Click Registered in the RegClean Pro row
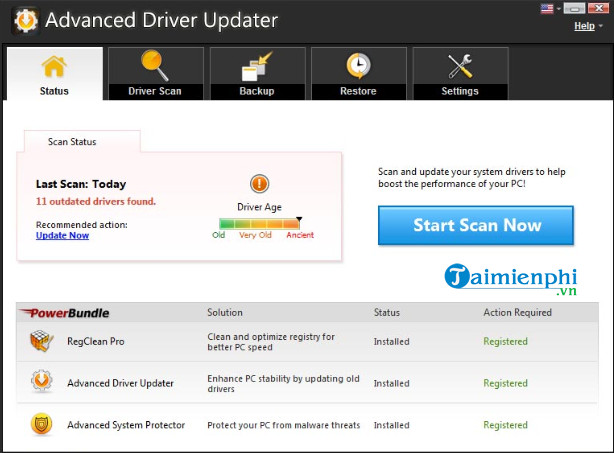The height and width of the screenshot is (453, 614). tap(506, 341)
